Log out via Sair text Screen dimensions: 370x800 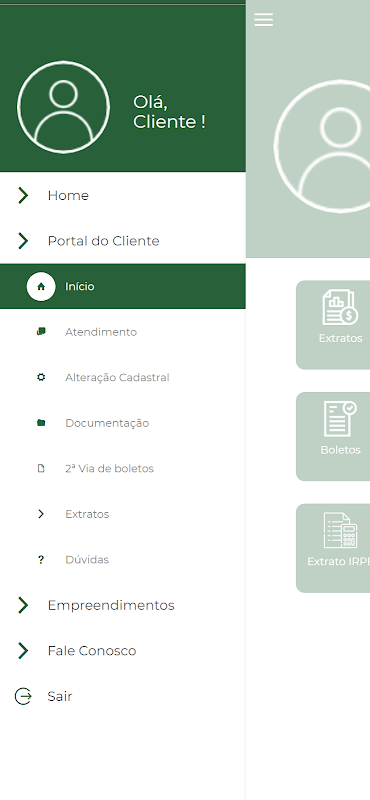(60, 696)
